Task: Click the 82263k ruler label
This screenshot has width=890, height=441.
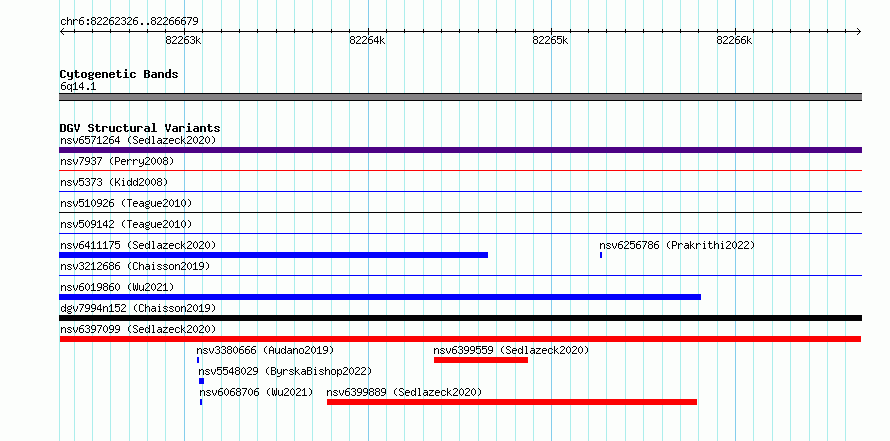Action: pyautogui.click(x=183, y=40)
